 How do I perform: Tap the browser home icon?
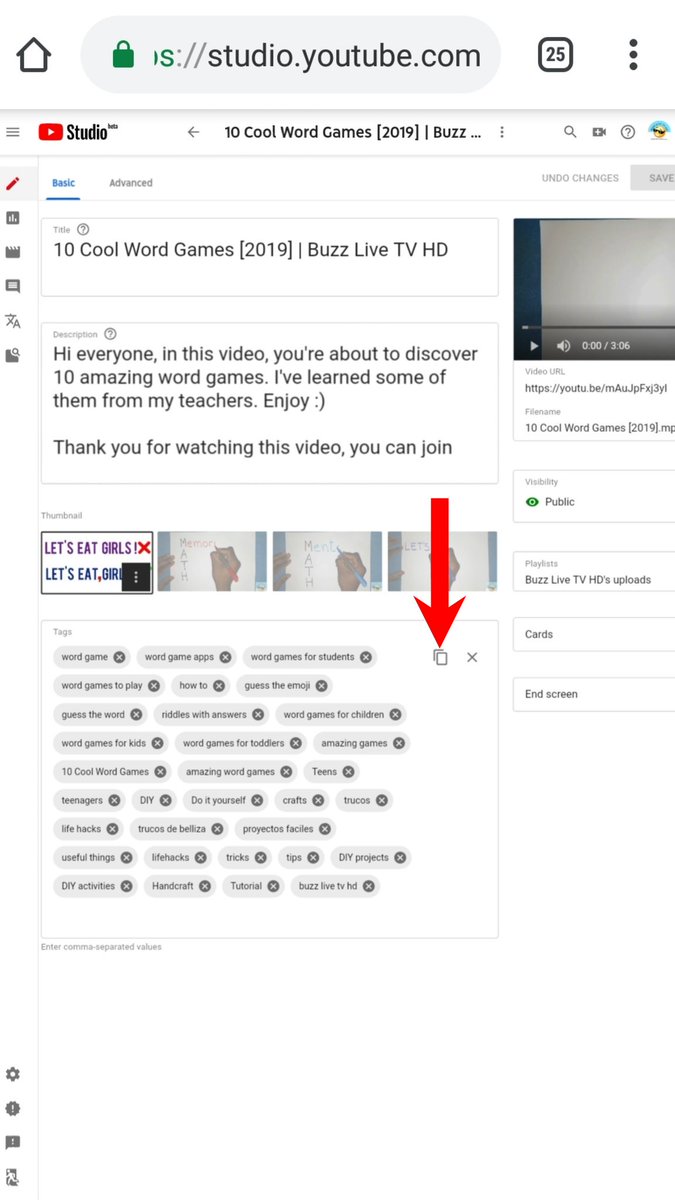coord(33,54)
